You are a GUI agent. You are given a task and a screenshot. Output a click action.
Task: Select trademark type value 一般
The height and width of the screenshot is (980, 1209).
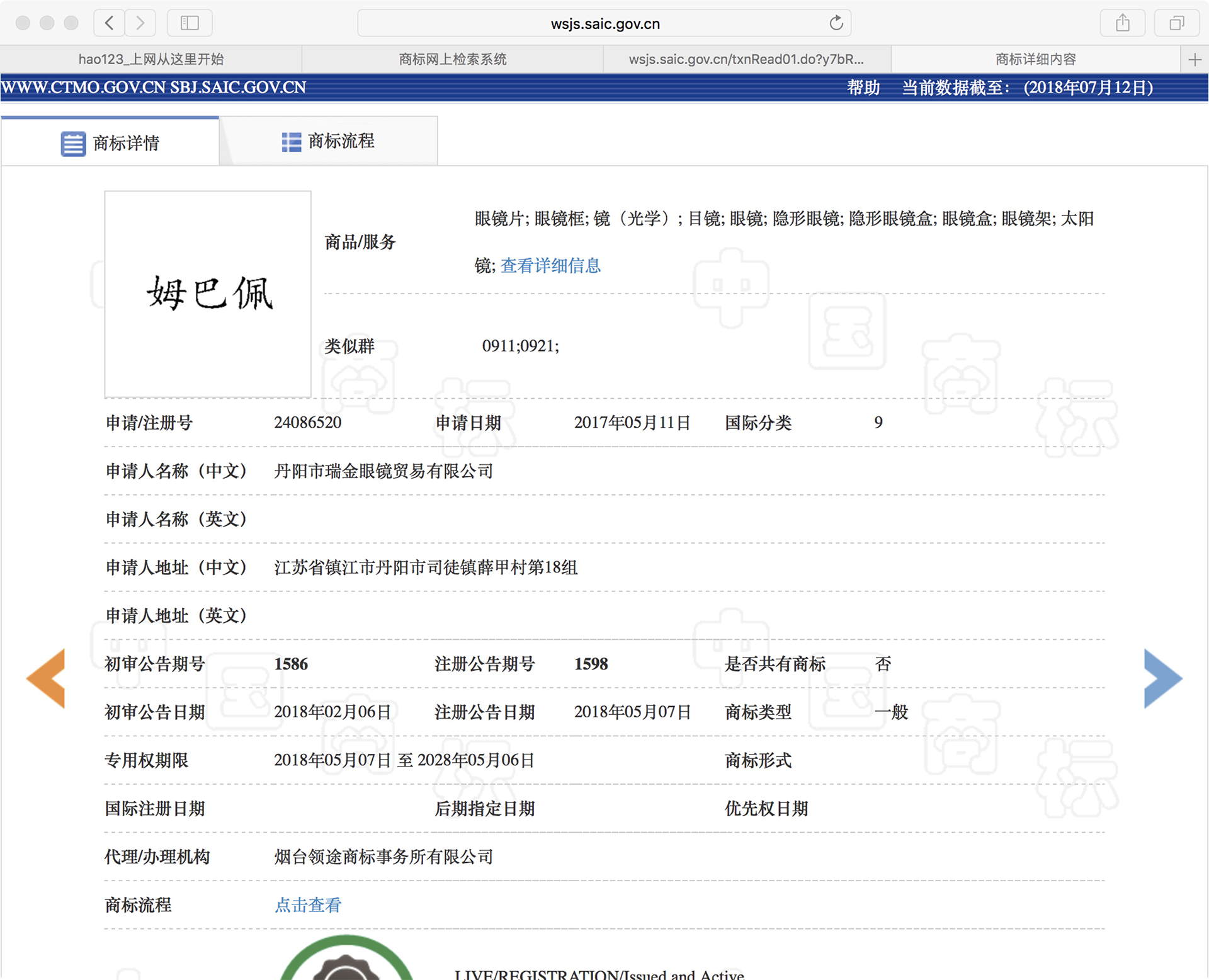coord(891,712)
